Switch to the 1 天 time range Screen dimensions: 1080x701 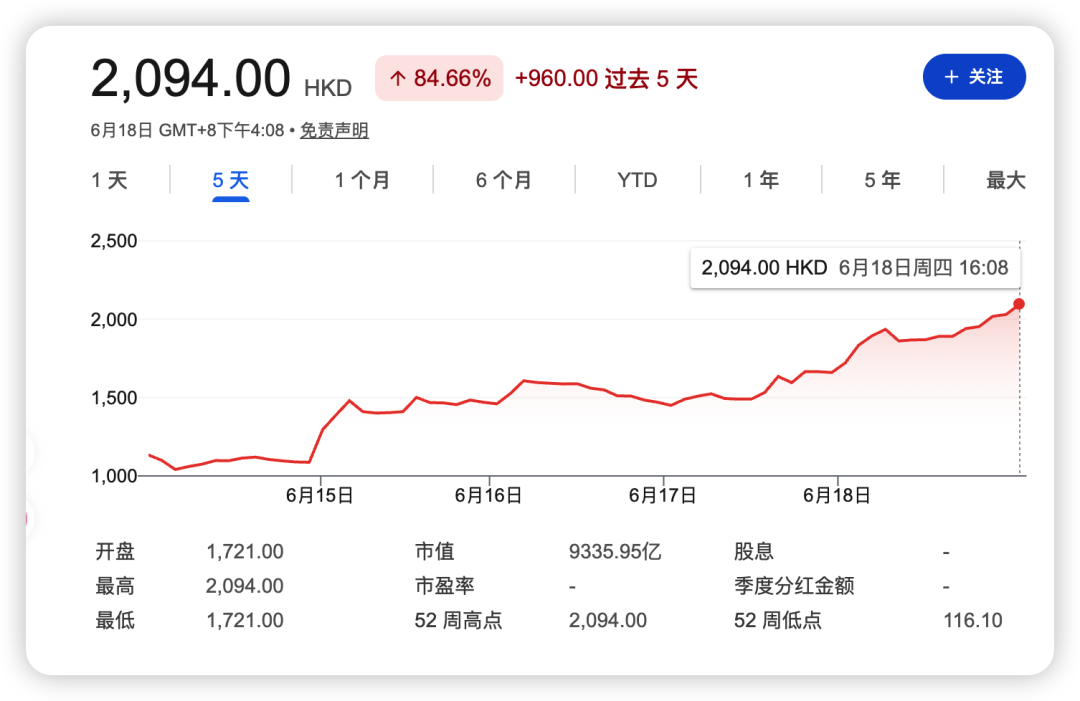[x=109, y=180]
